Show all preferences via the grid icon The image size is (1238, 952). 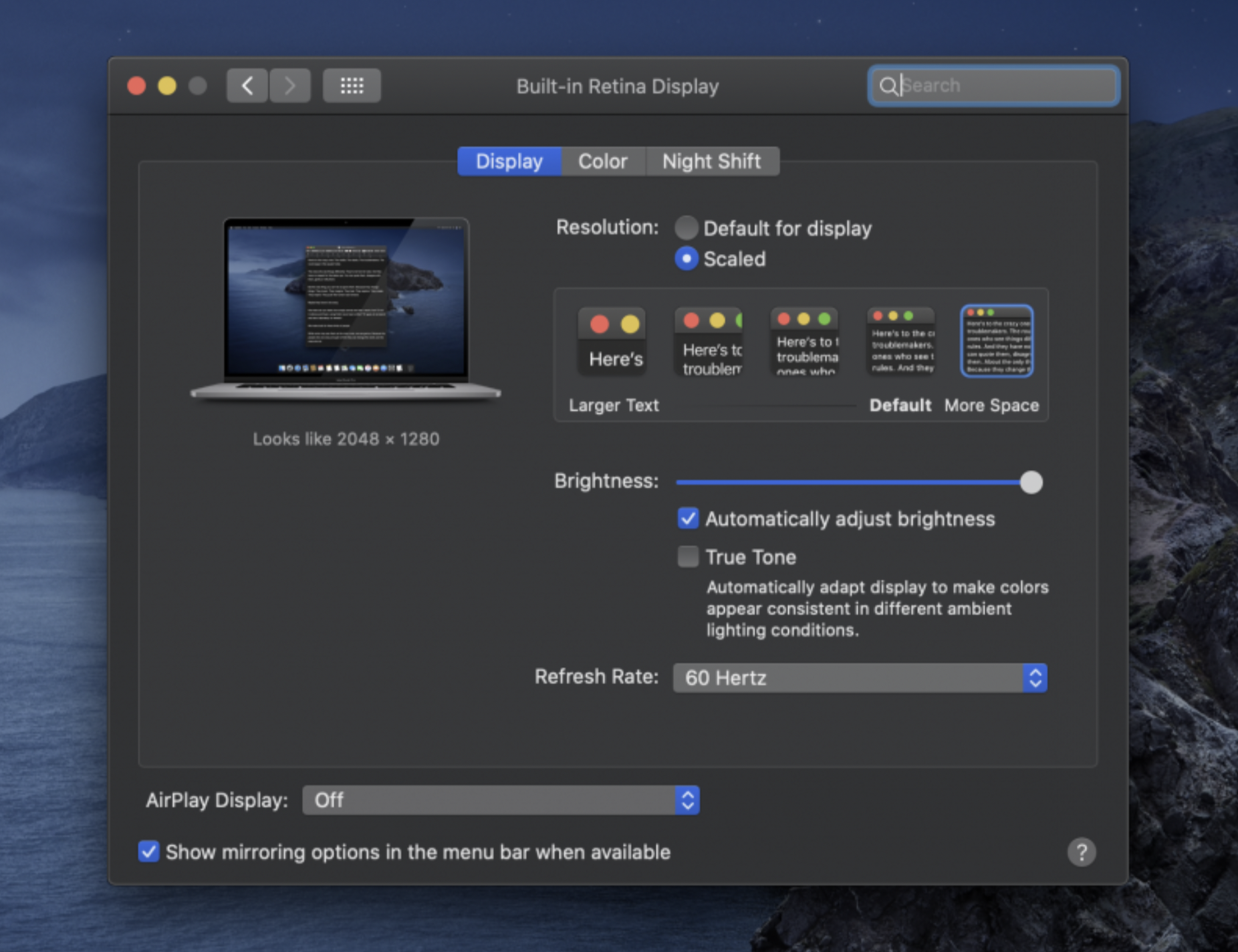click(352, 86)
